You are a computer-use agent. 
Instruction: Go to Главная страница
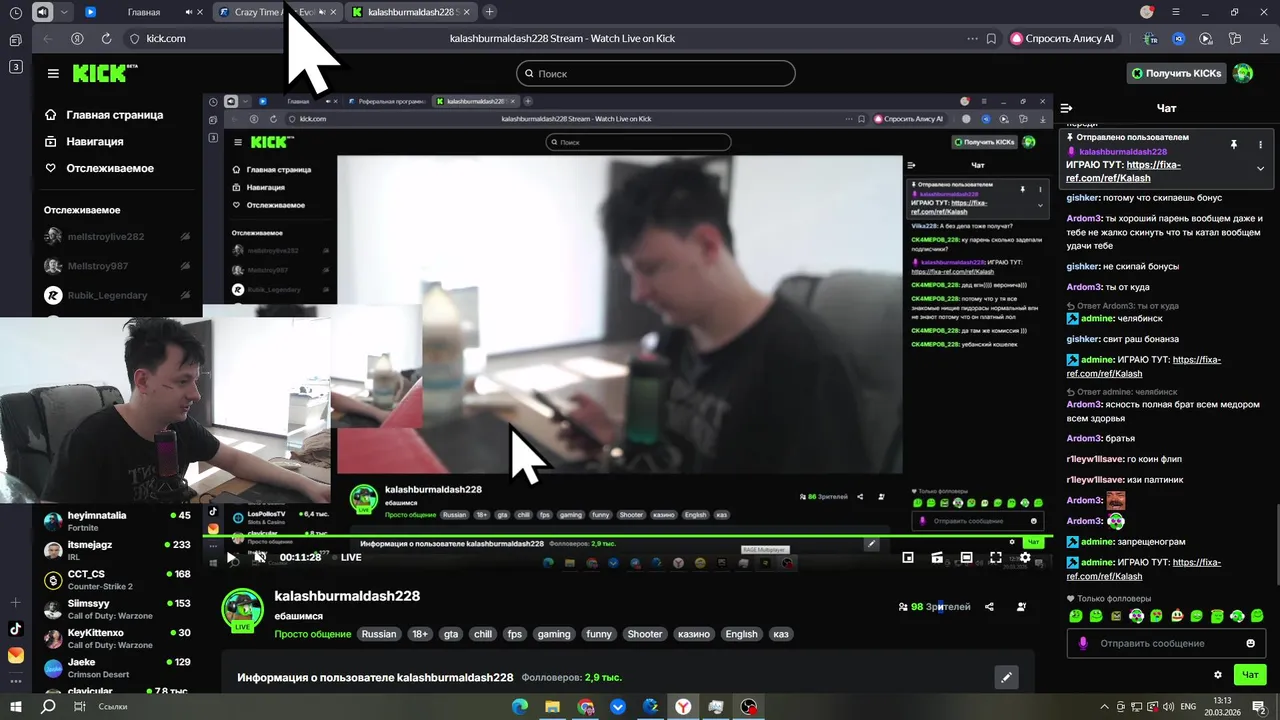click(105, 115)
